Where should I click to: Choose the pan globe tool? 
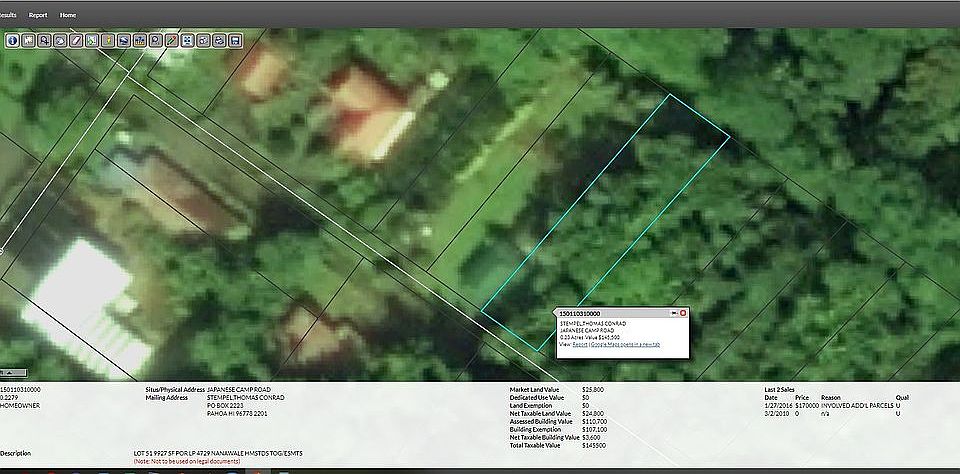[x=60, y=41]
